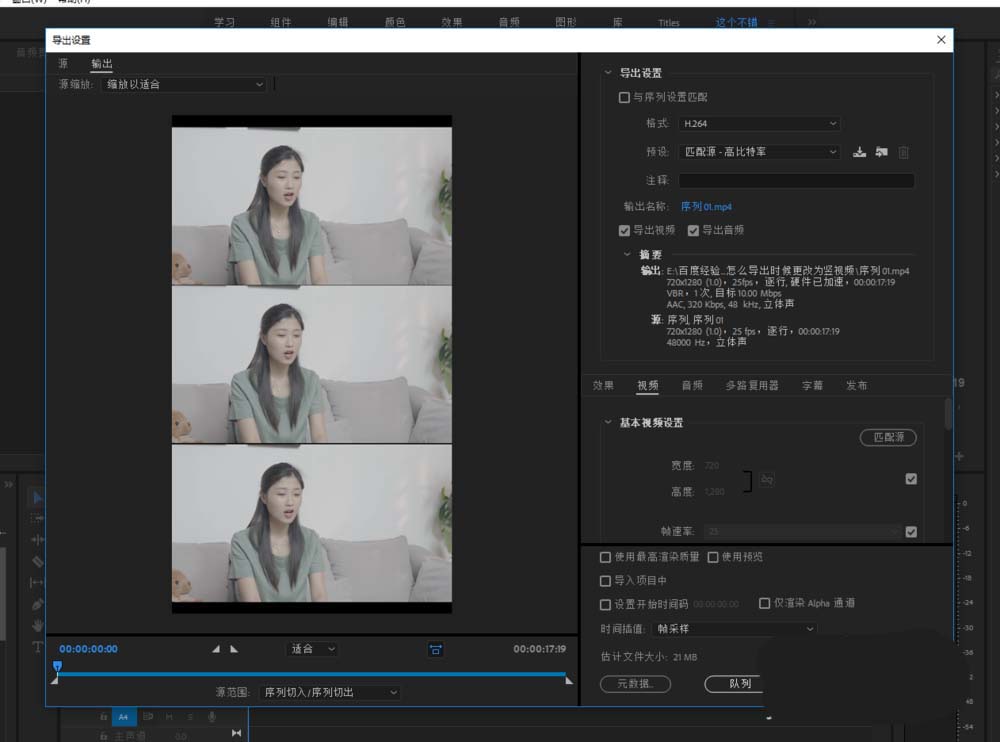Click the crop/source-scaling icon near the timecode
This screenshot has width=1000, height=742.
tap(435, 648)
